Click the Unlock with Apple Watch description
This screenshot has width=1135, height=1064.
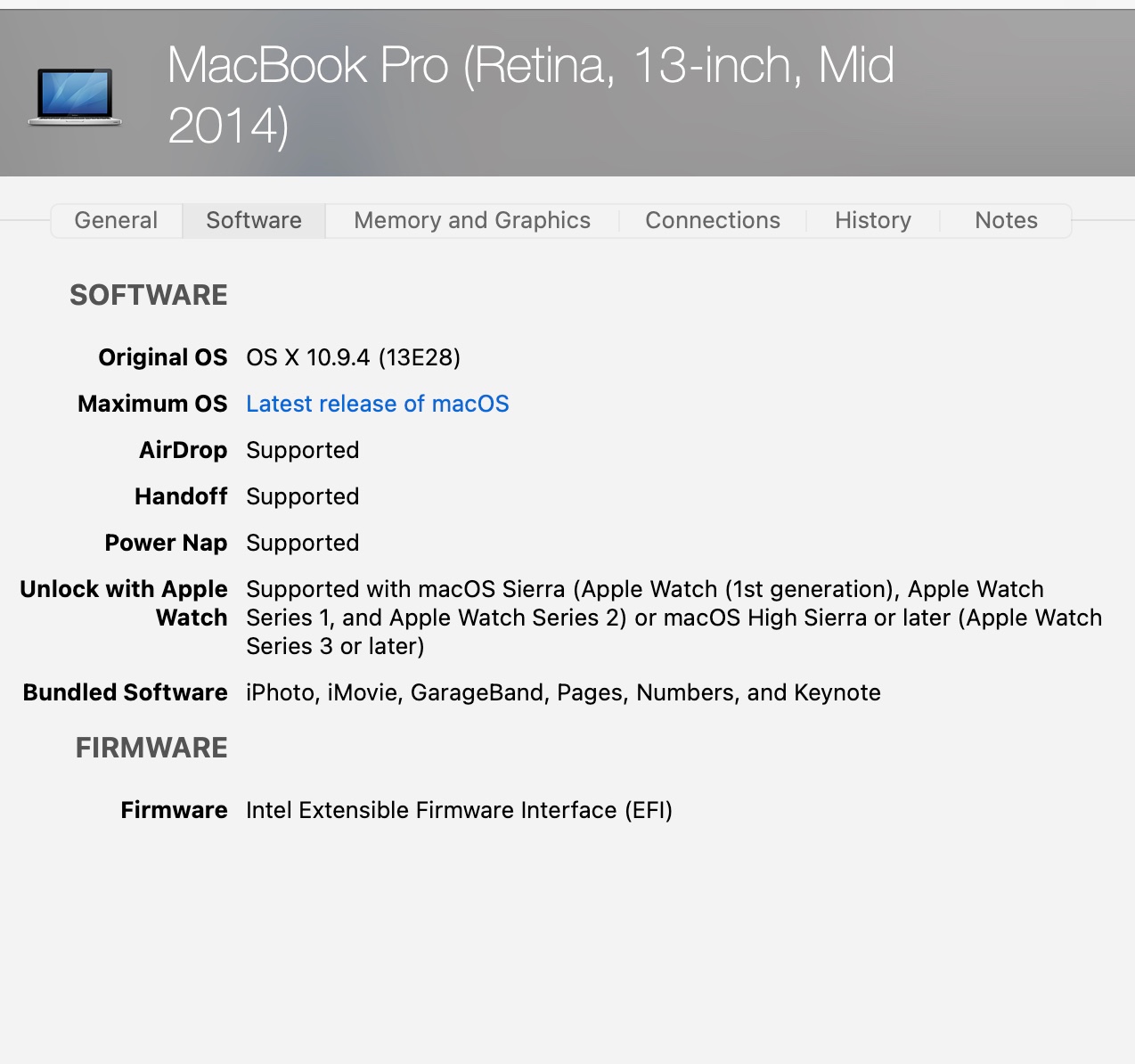674,618
